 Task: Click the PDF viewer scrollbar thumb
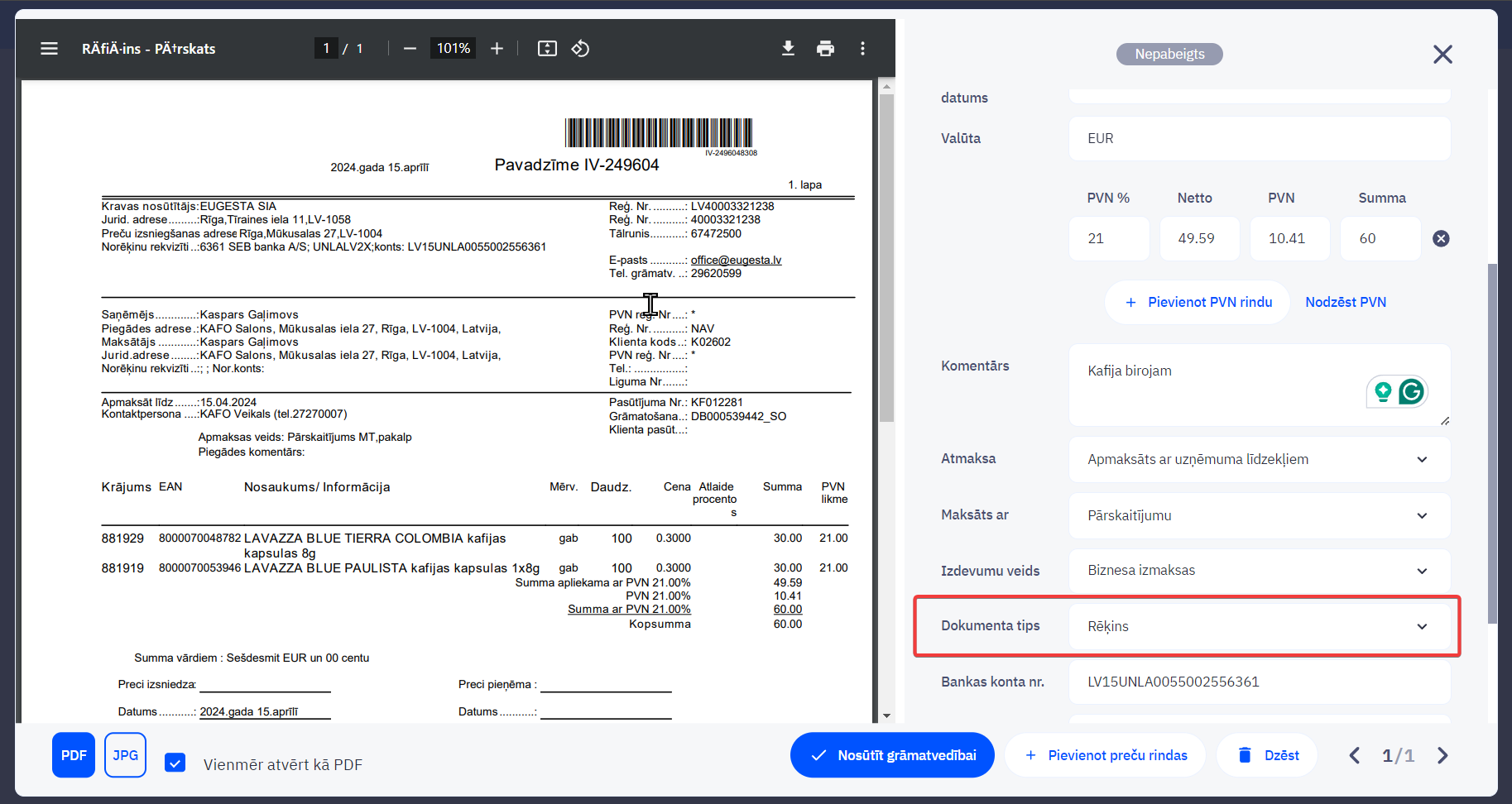pos(886,258)
